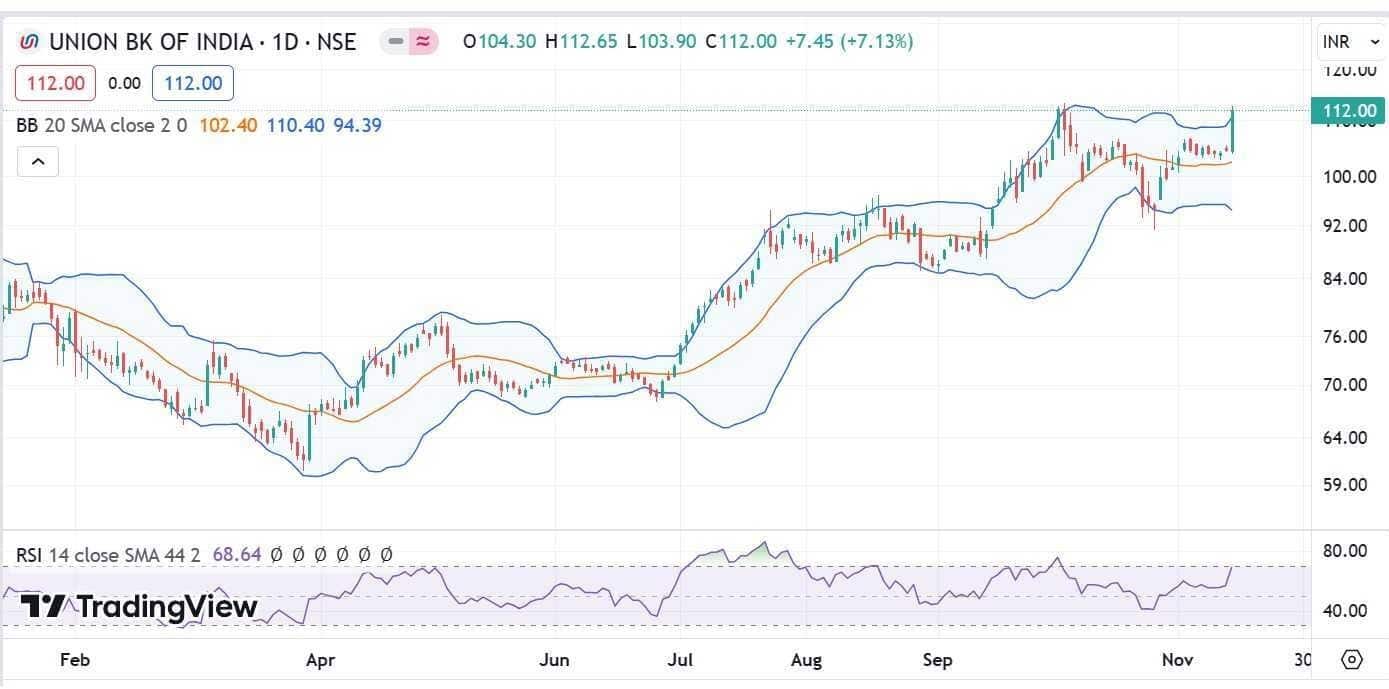Select the BB 20 SMA indicator legend

tap(100, 125)
